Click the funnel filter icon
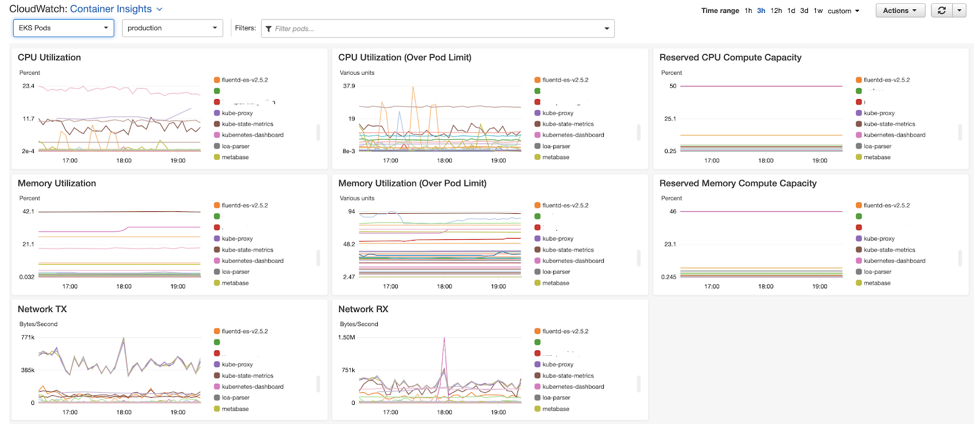Image resolution: width=974 pixels, height=424 pixels. pyautogui.click(x=268, y=29)
